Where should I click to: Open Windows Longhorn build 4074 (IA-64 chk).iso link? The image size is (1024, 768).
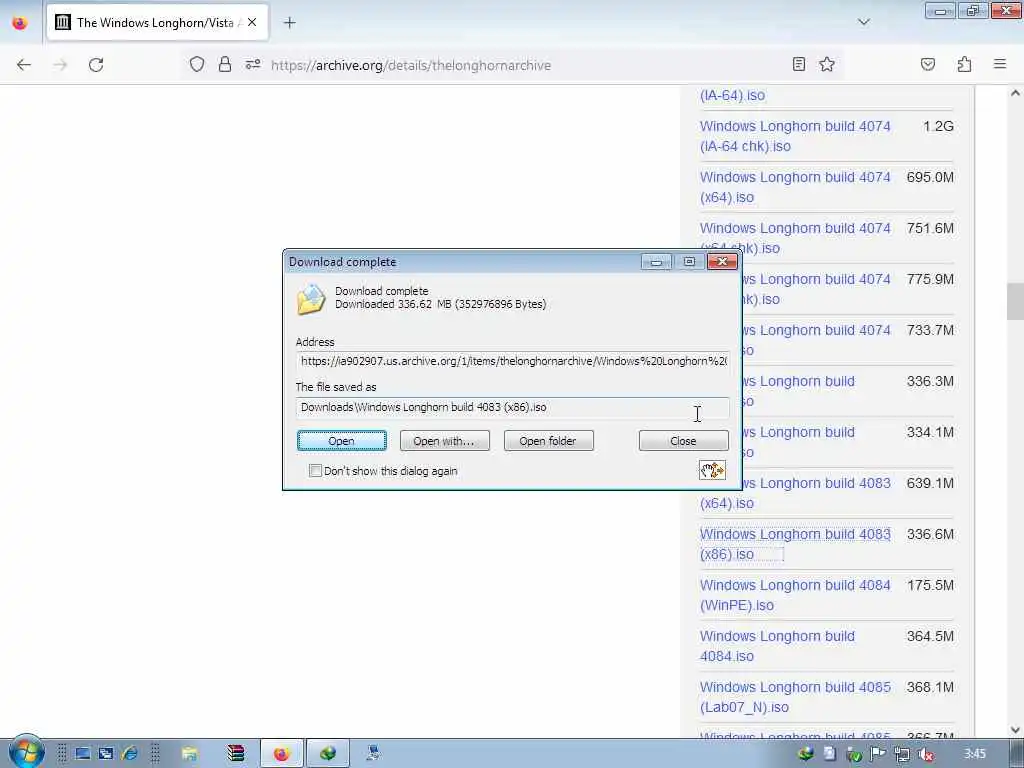tap(795, 136)
